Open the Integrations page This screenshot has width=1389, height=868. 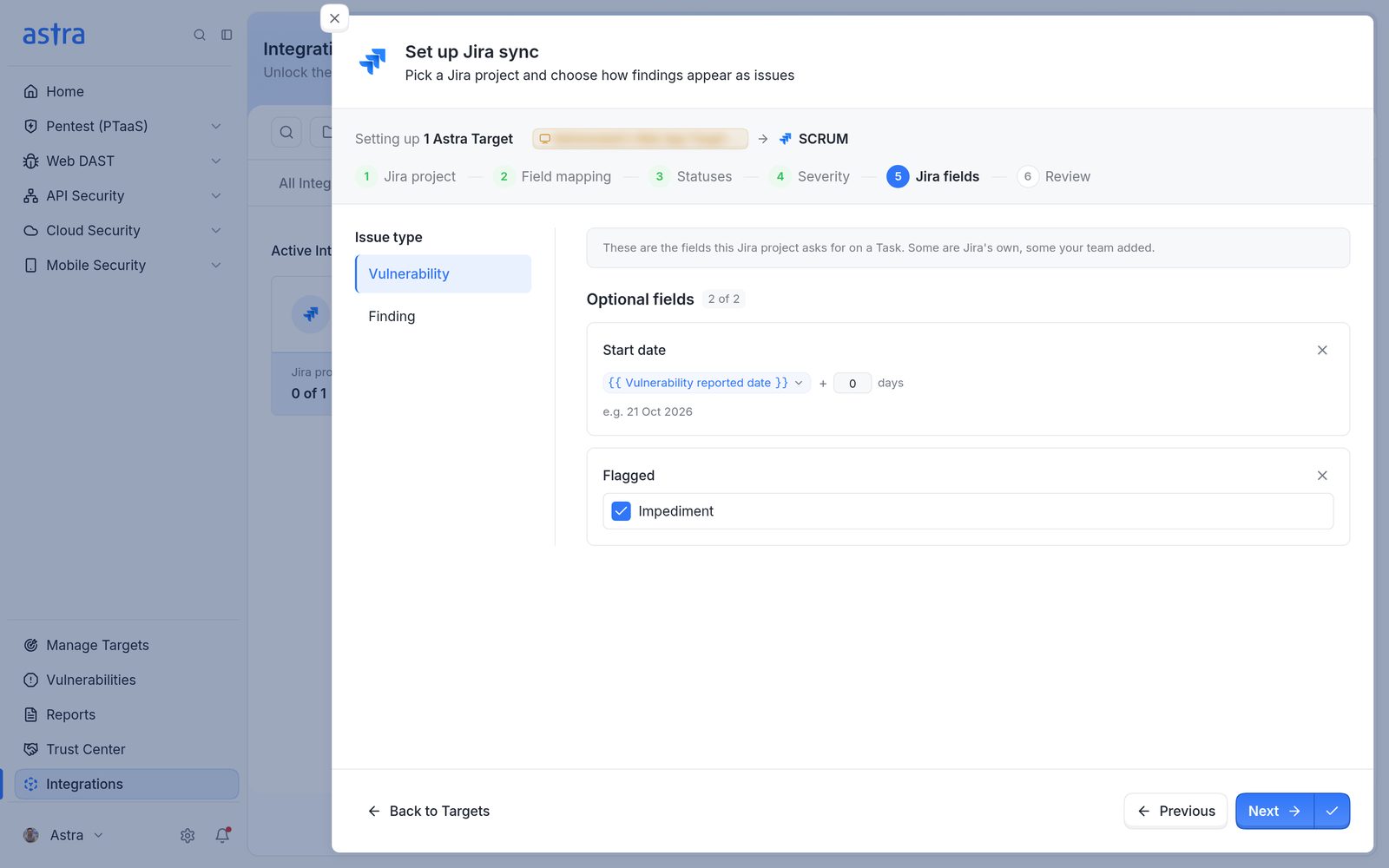click(x=127, y=784)
